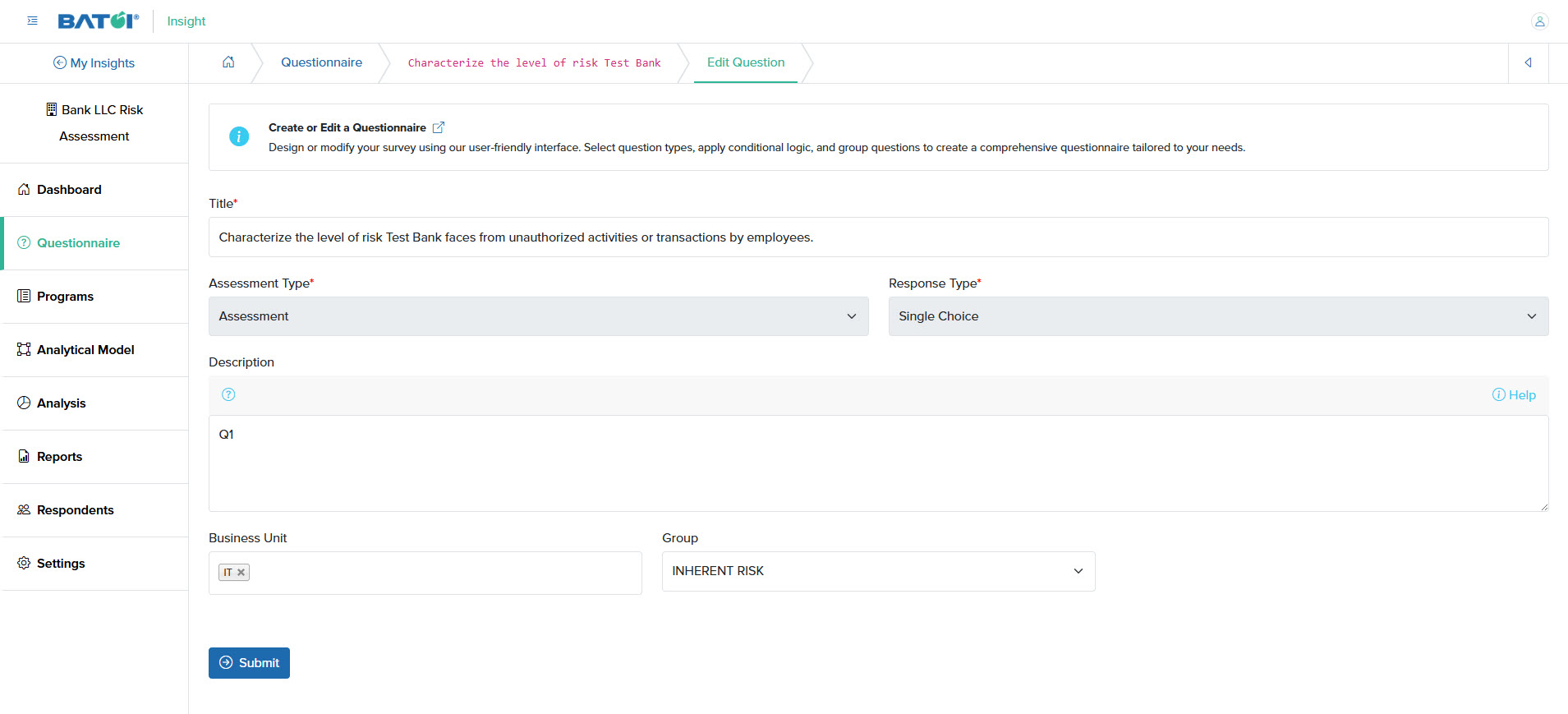Click into the Title input field
This screenshot has width=1568, height=714.
pyautogui.click(x=878, y=237)
